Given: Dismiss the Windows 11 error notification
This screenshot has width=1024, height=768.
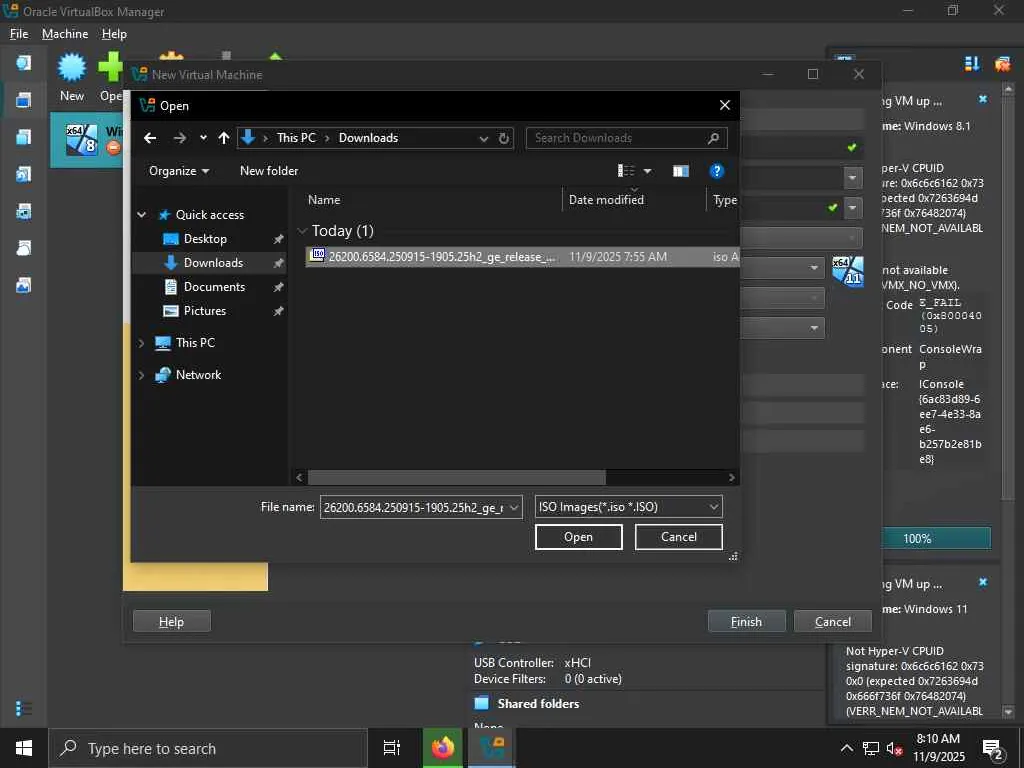Looking at the screenshot, I should (983, 582).
